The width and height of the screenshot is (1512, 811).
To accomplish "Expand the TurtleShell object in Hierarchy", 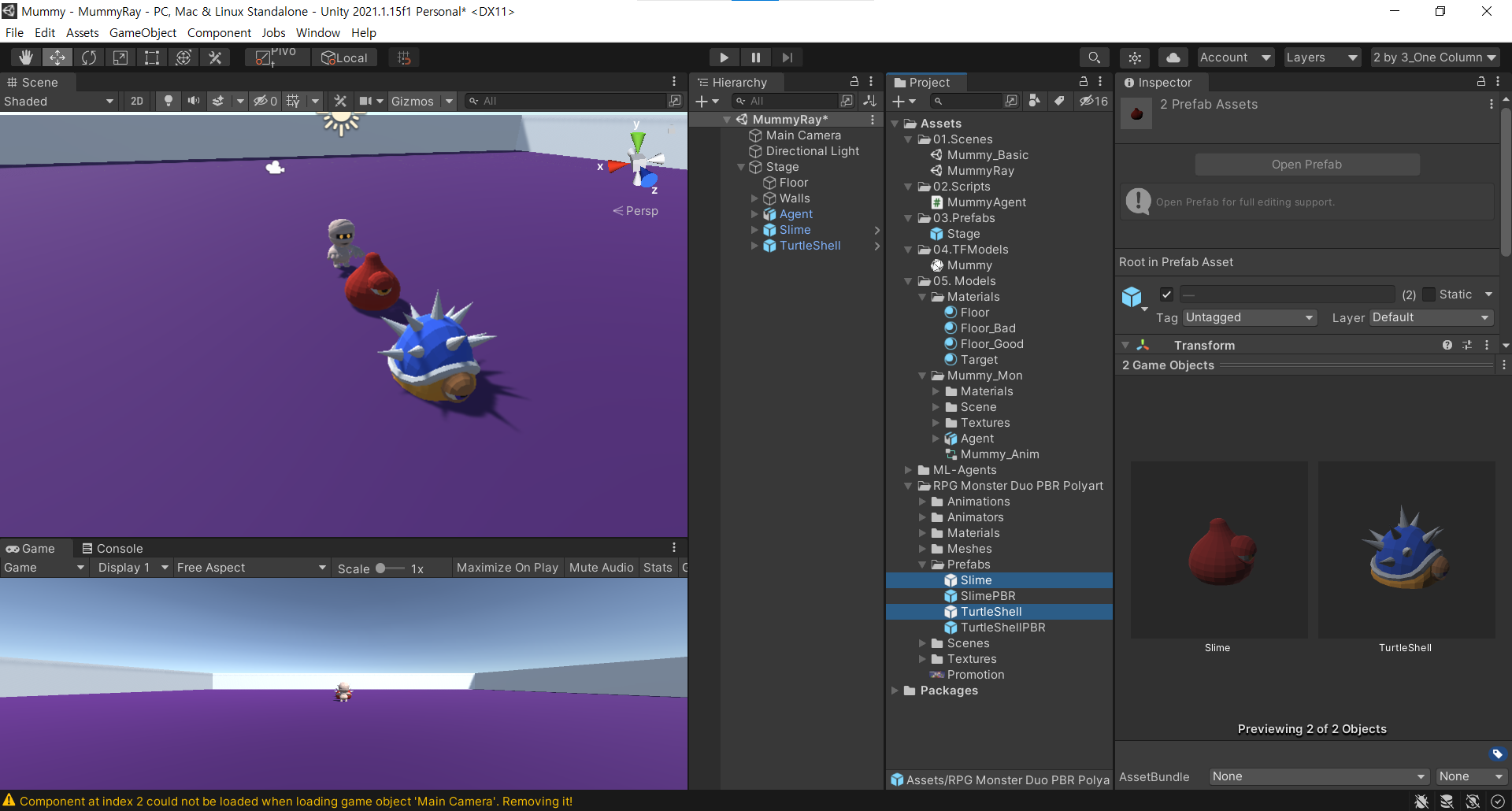I will (754, 246).
